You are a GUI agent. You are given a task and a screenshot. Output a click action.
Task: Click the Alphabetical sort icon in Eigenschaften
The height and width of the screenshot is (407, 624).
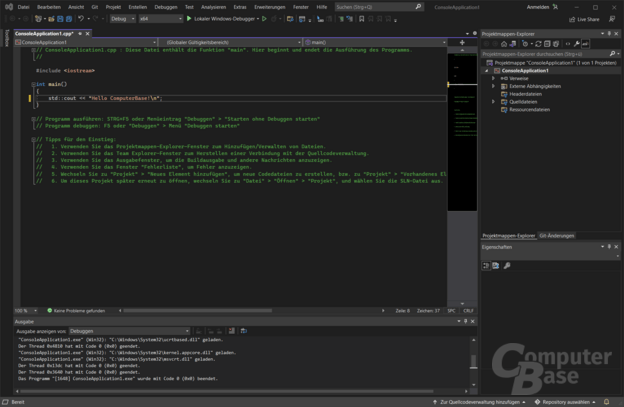pos(495,265)
